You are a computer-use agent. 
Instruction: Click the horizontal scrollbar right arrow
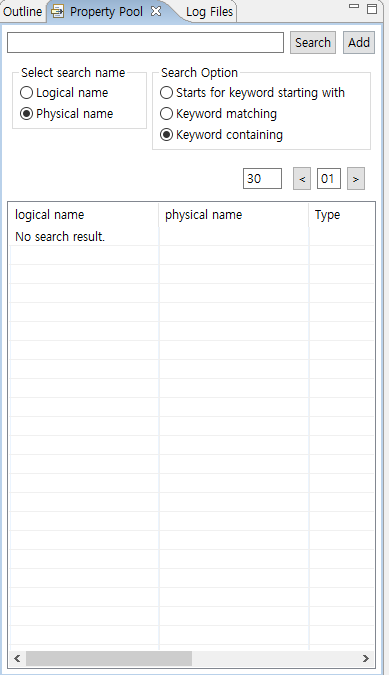(366, 658)
